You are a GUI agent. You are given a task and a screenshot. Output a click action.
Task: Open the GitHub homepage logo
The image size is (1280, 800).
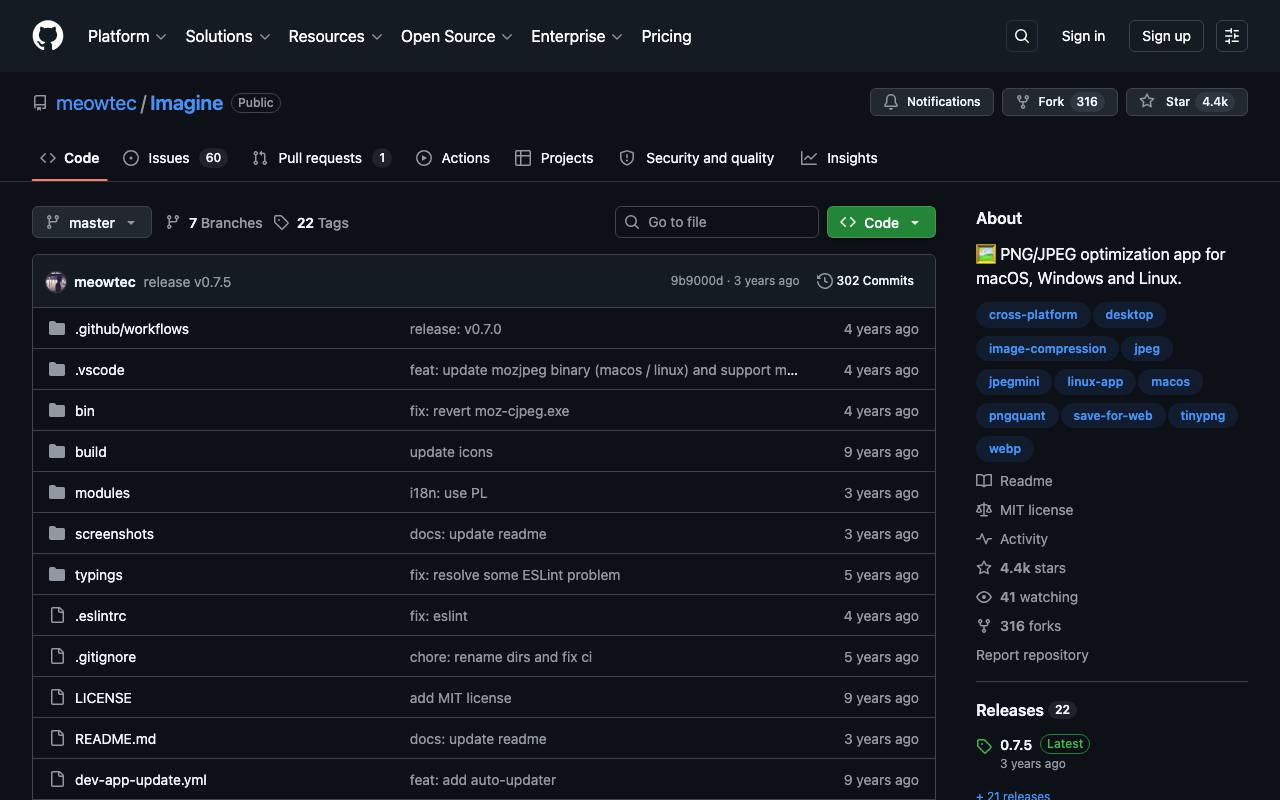pos(48,36)
